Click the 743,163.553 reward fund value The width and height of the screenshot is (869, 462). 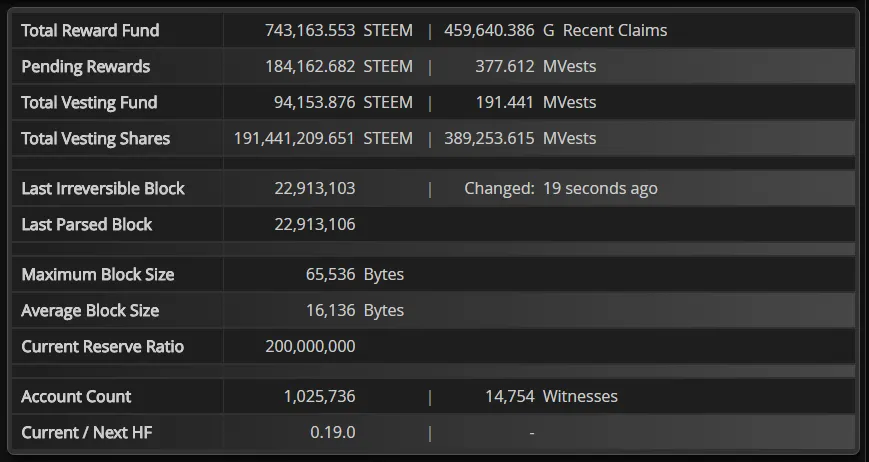(310, 30)
